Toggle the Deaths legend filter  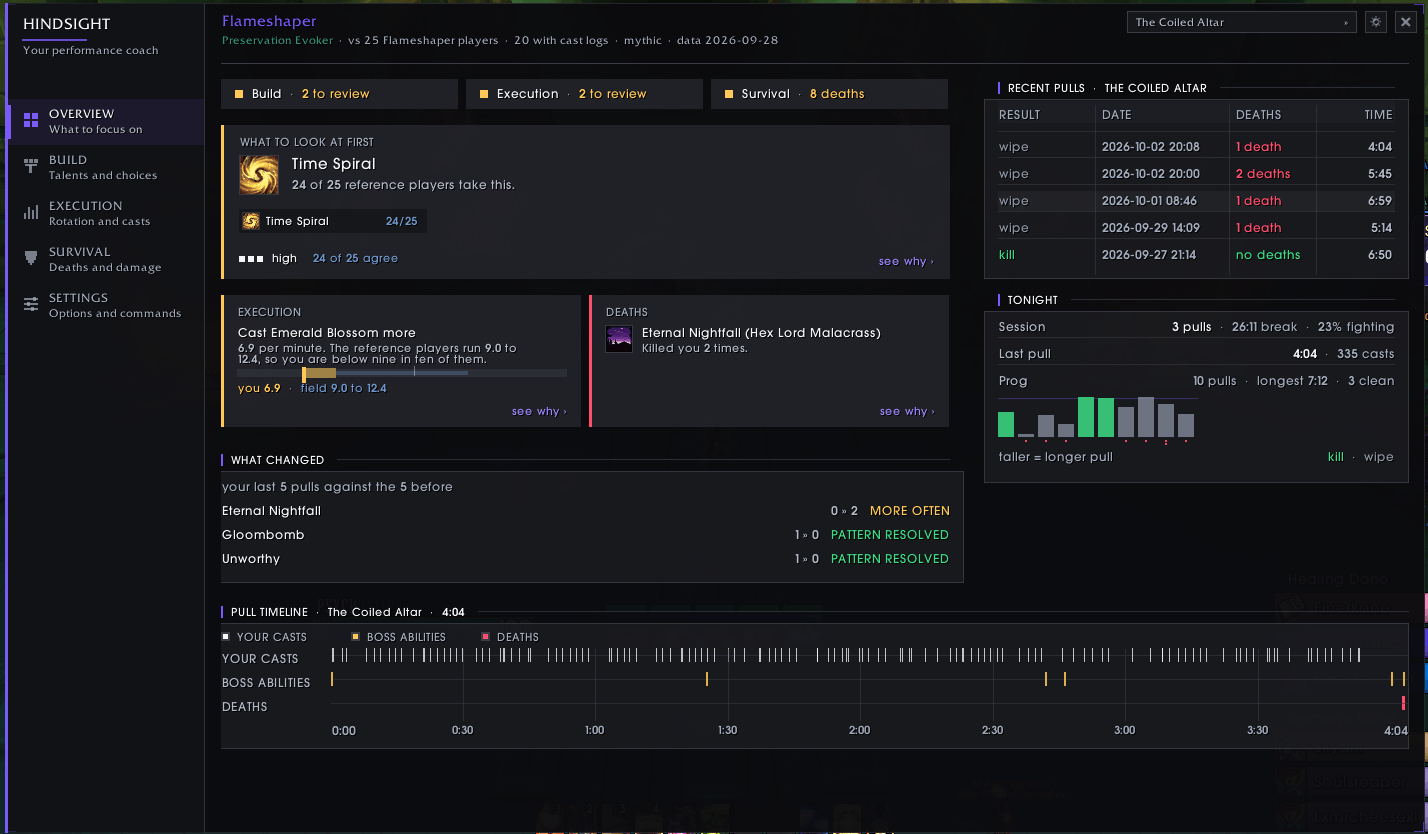pos(510,637)
